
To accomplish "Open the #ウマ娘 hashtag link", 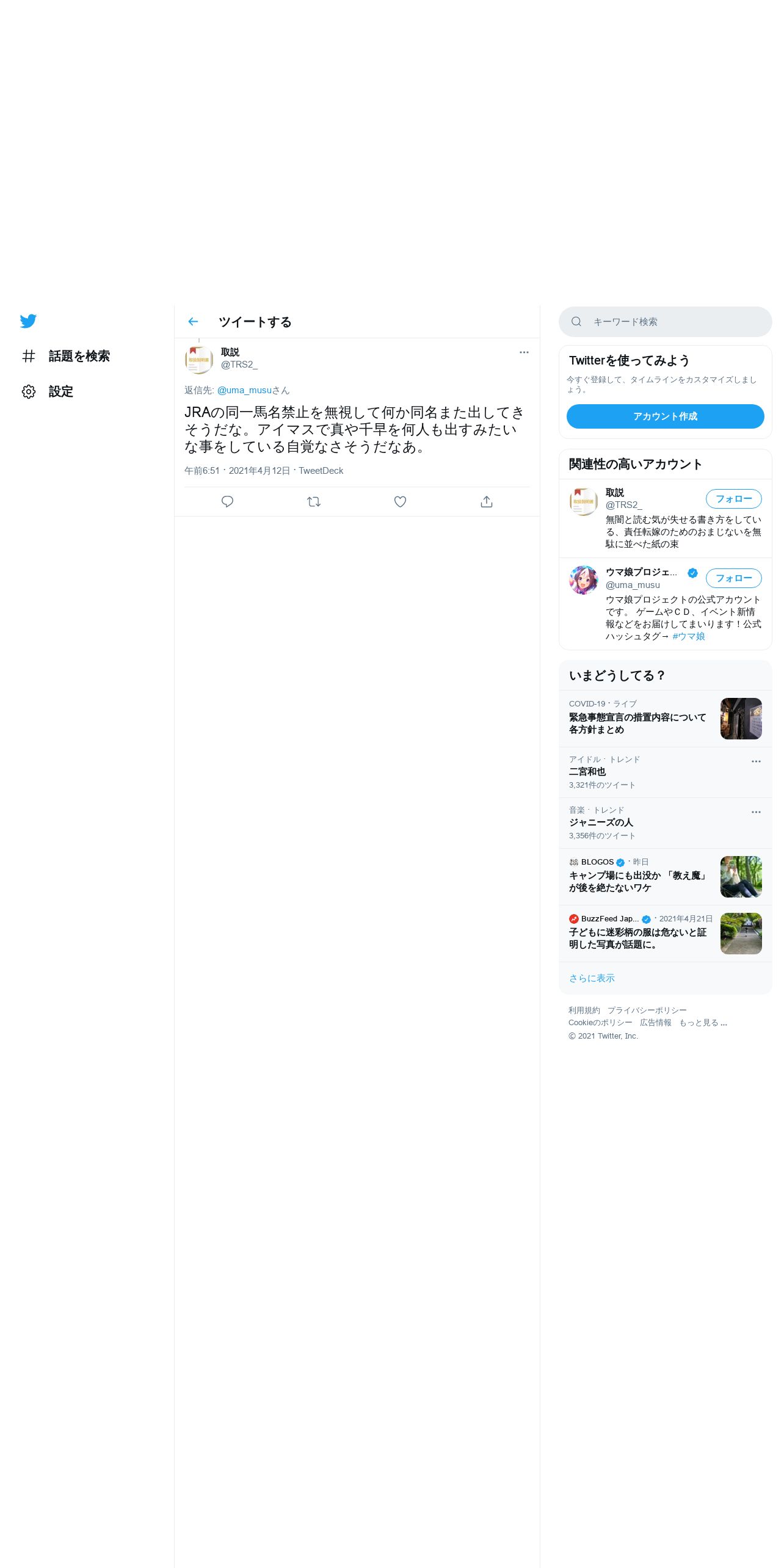I will (689, 636).
